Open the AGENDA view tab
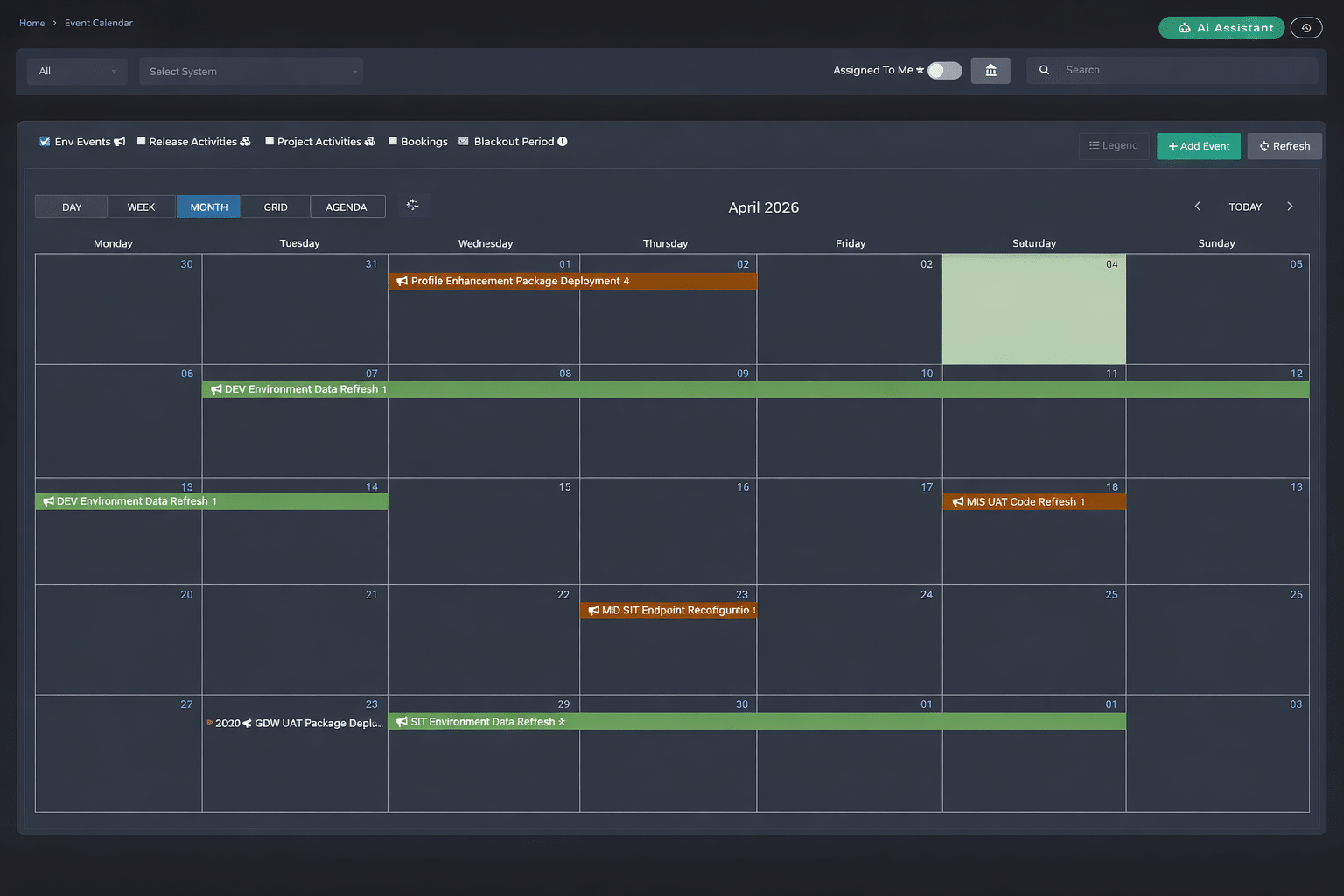 (347, 206)
